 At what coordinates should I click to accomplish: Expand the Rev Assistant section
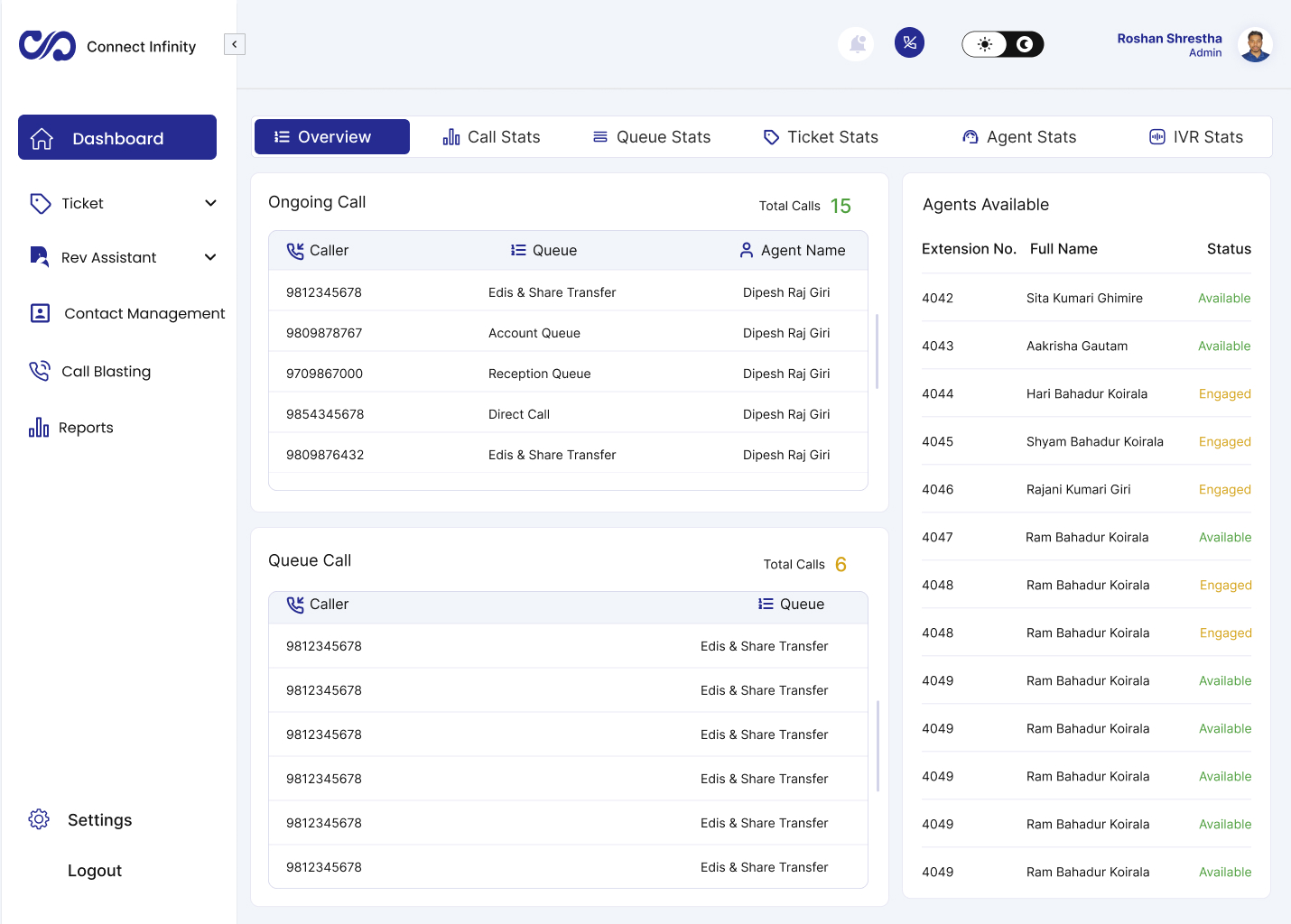[x=210, y=257]
